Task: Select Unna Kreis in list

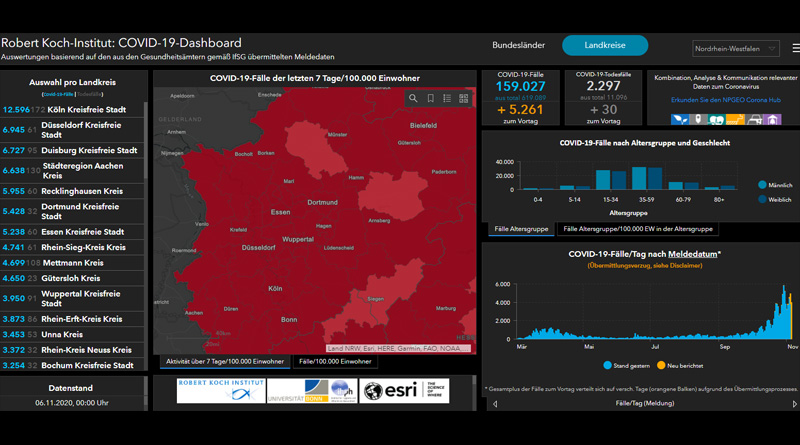Action: pos(72,334)
